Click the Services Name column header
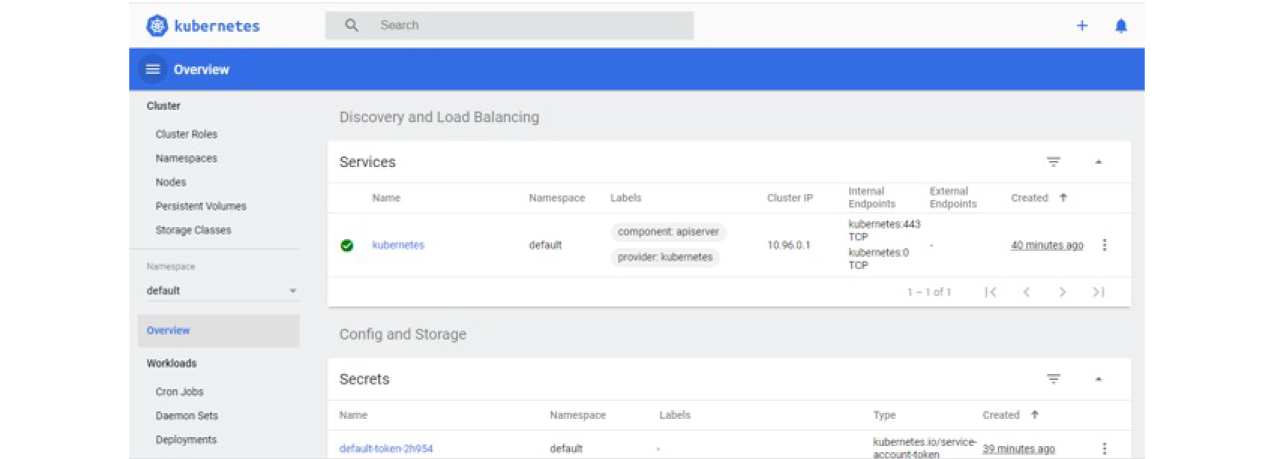Viewport: 1272px width, 459px height. point(386,198)
